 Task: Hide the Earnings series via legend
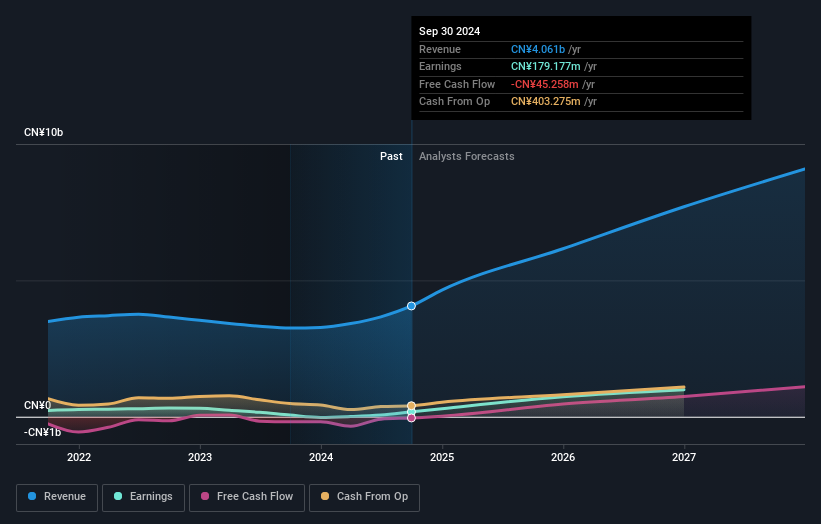click(143, 496)
